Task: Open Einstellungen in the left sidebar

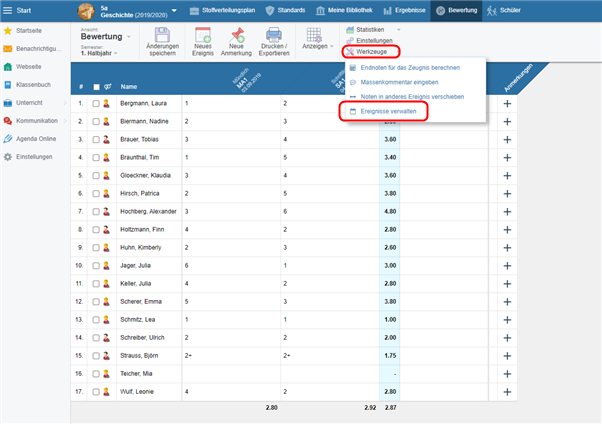Action: click(x=36, y=157)
